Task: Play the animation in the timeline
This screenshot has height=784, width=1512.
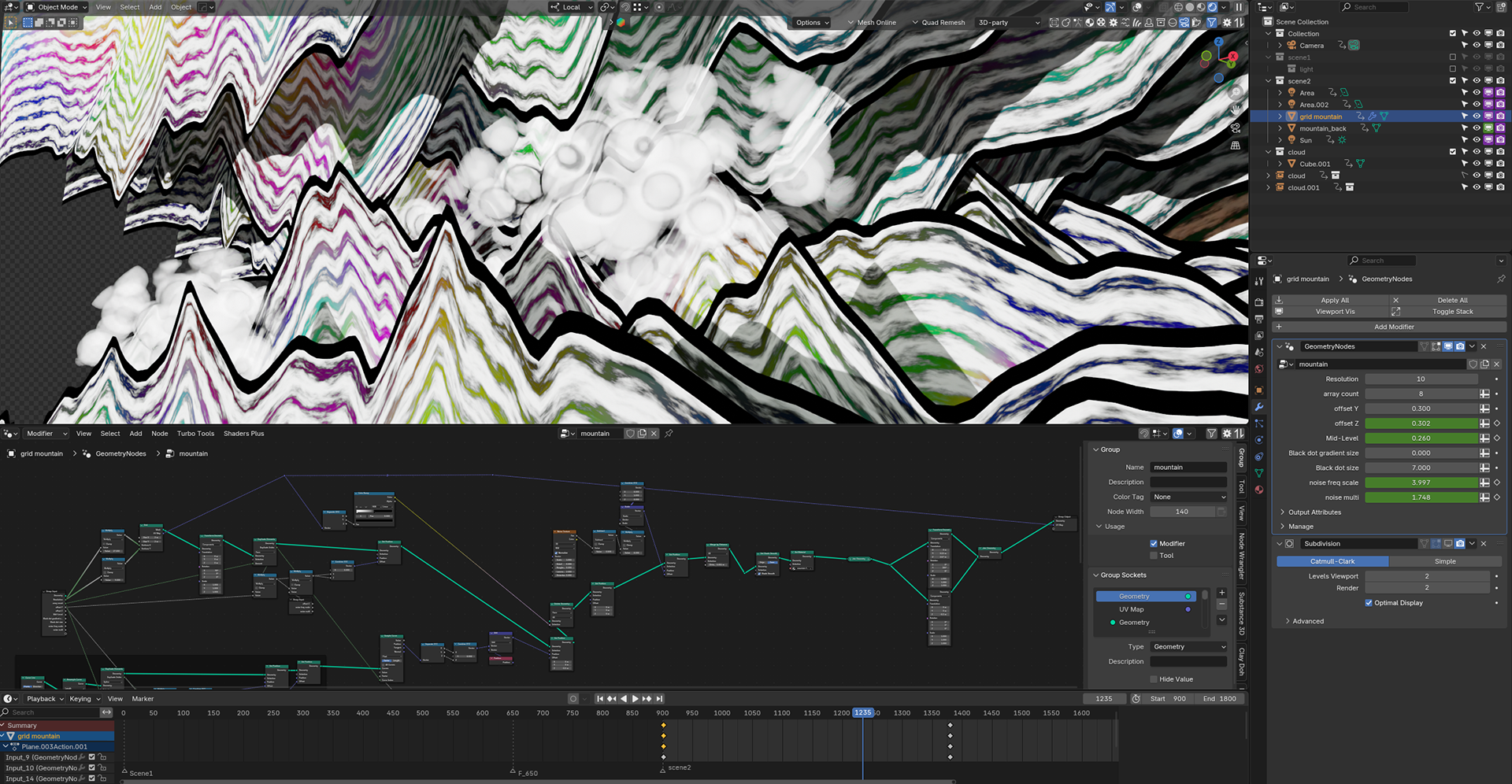Action: click(636, 699)
